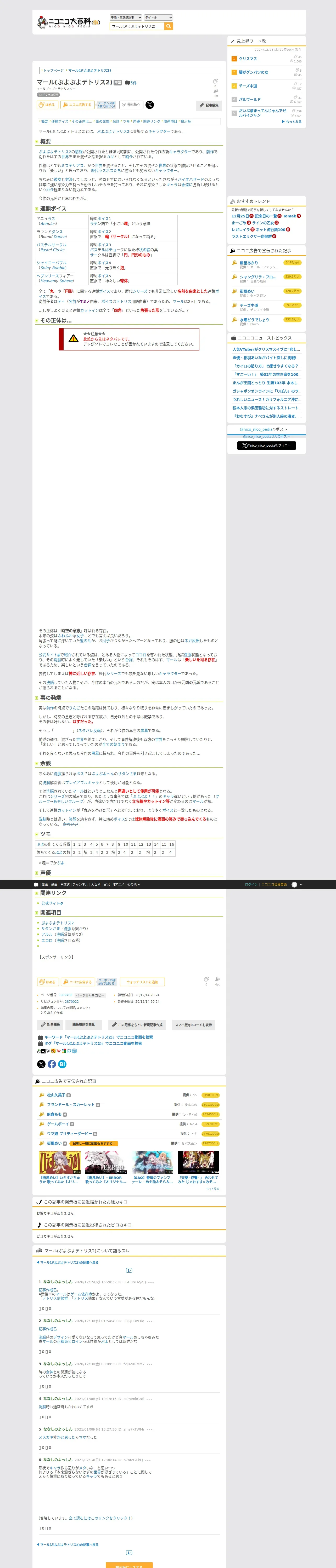Share via bottom black X icon
The height and width of the screenshot is (1568, 336).
tap(41, 1064)
